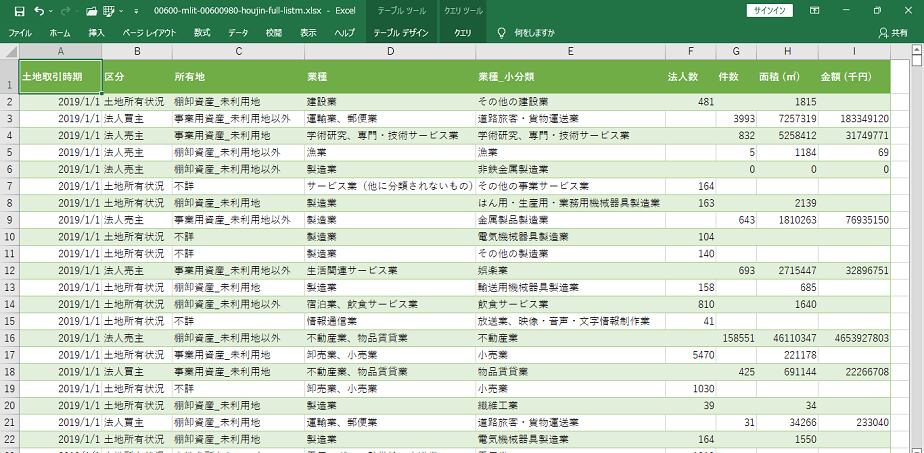Select column H header
The image size is (924, 453).
pos(788,51)
